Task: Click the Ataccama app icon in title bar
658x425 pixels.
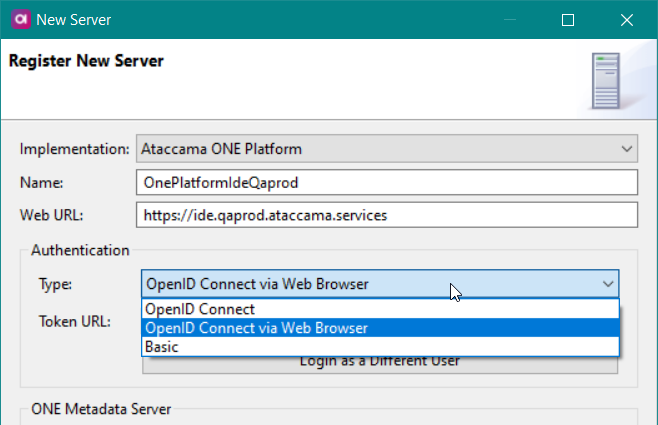Action: pos(19,19)
